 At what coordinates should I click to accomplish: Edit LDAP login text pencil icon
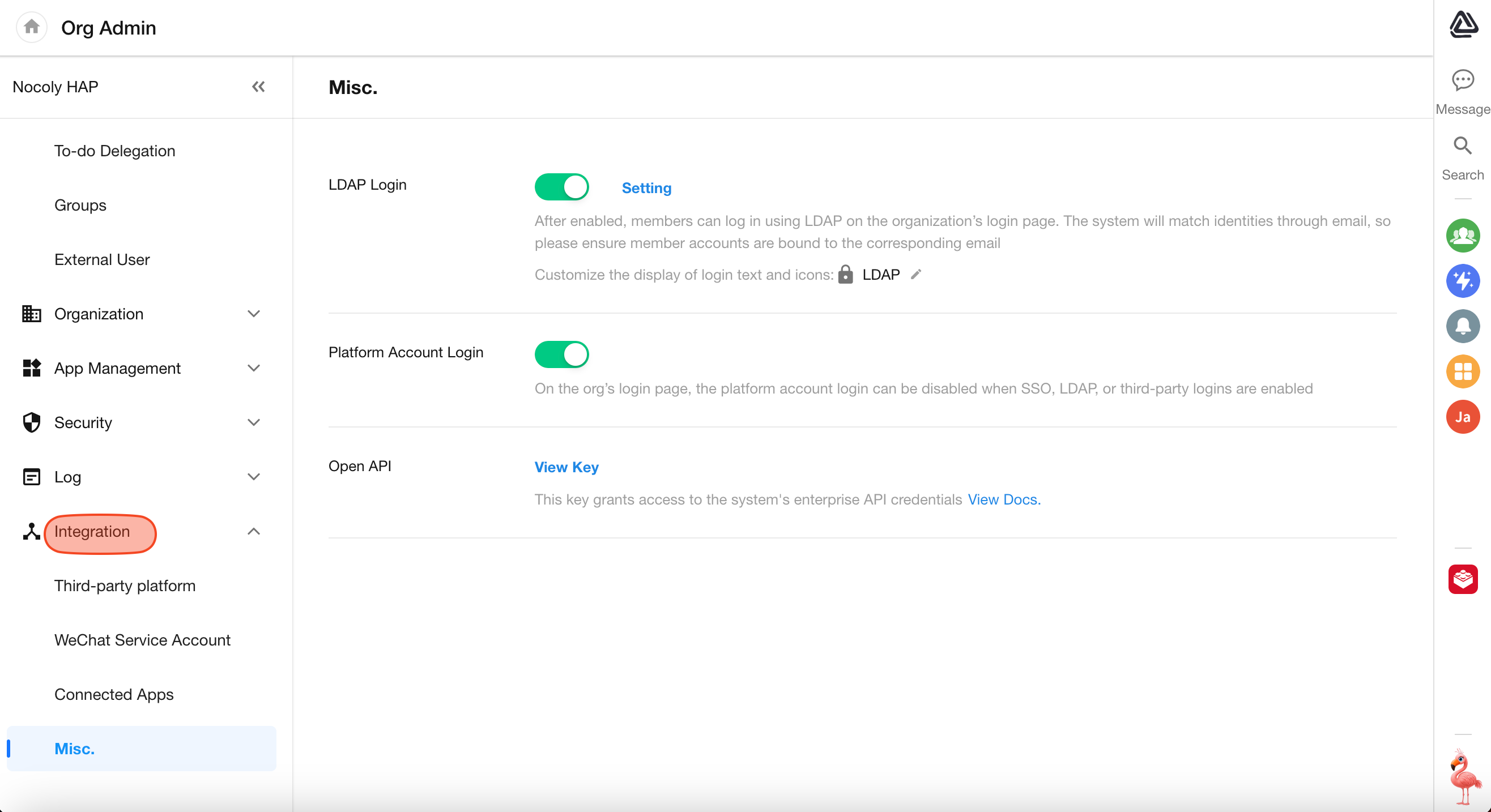(x=915, y=274)
